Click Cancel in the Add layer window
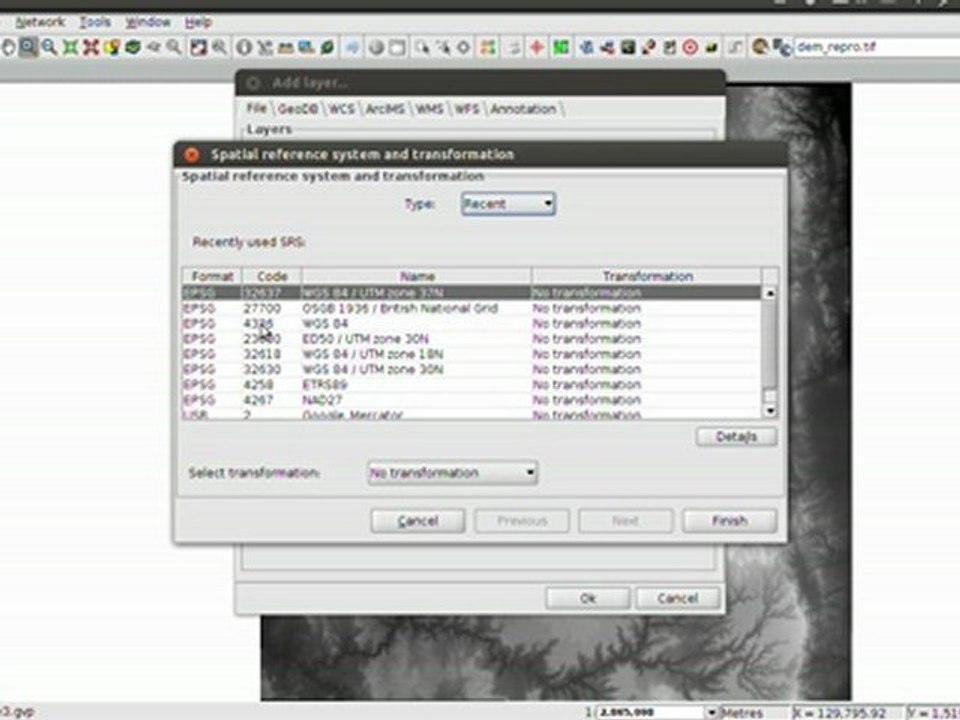The height and width of the screenshot is (720, 960). (x=677, y=598)
